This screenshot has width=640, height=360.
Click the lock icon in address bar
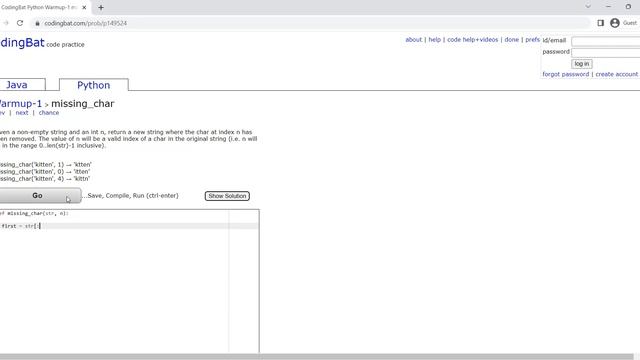click(x=38, y=23)
